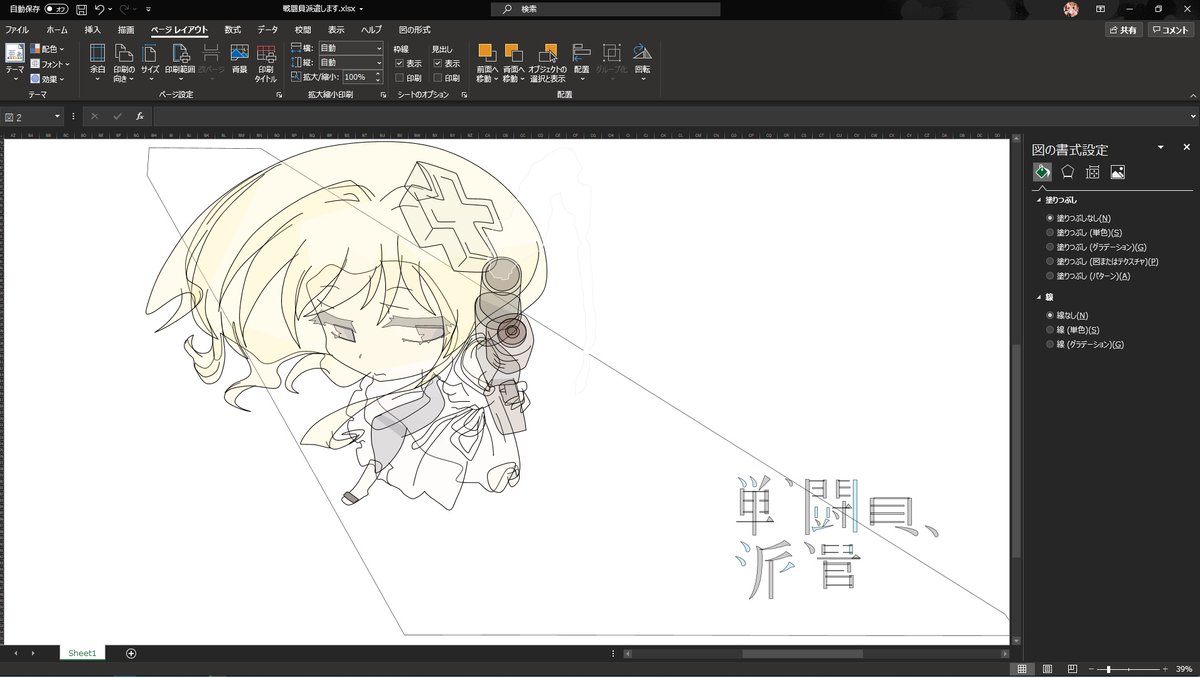
Task: Click the zoom in plus button
Action: point(1166,668)
